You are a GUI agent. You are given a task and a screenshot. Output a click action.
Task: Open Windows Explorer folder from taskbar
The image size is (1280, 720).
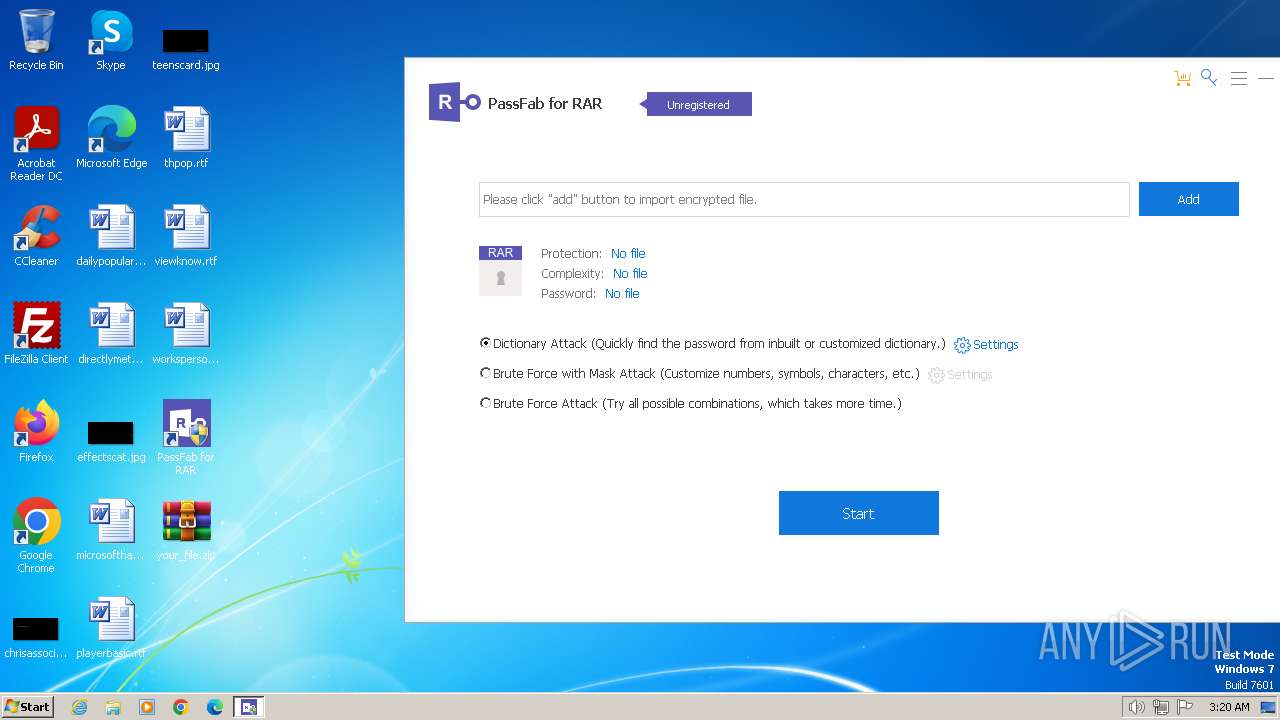coord(113,707)
